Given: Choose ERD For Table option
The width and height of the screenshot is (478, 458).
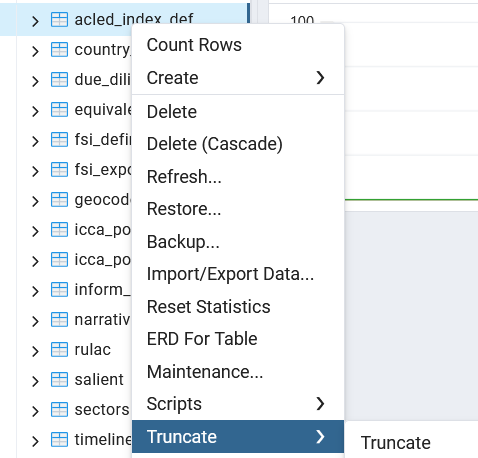Looking at the screenshot, I should click(x=238, y=339).
